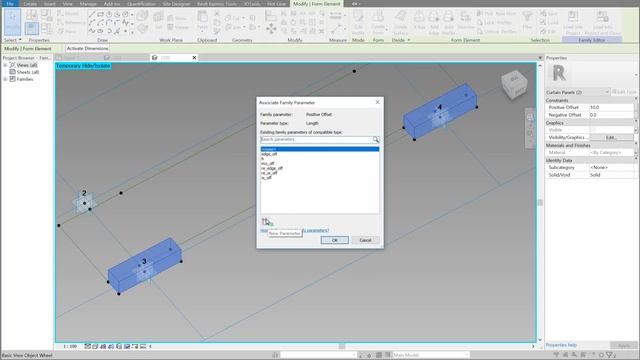
Task: Open the File menu tab
Action: [x=10, y=3]
